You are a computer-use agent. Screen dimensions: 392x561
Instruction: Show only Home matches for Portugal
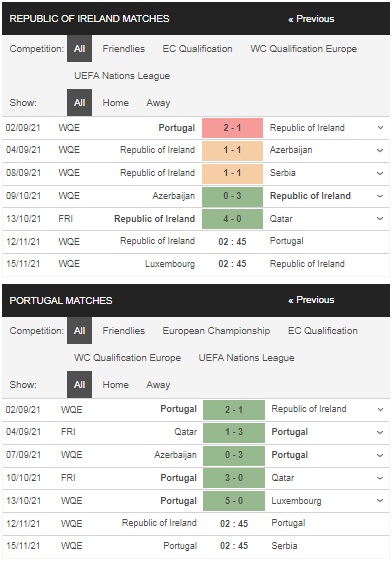click(x=116, y=385)
